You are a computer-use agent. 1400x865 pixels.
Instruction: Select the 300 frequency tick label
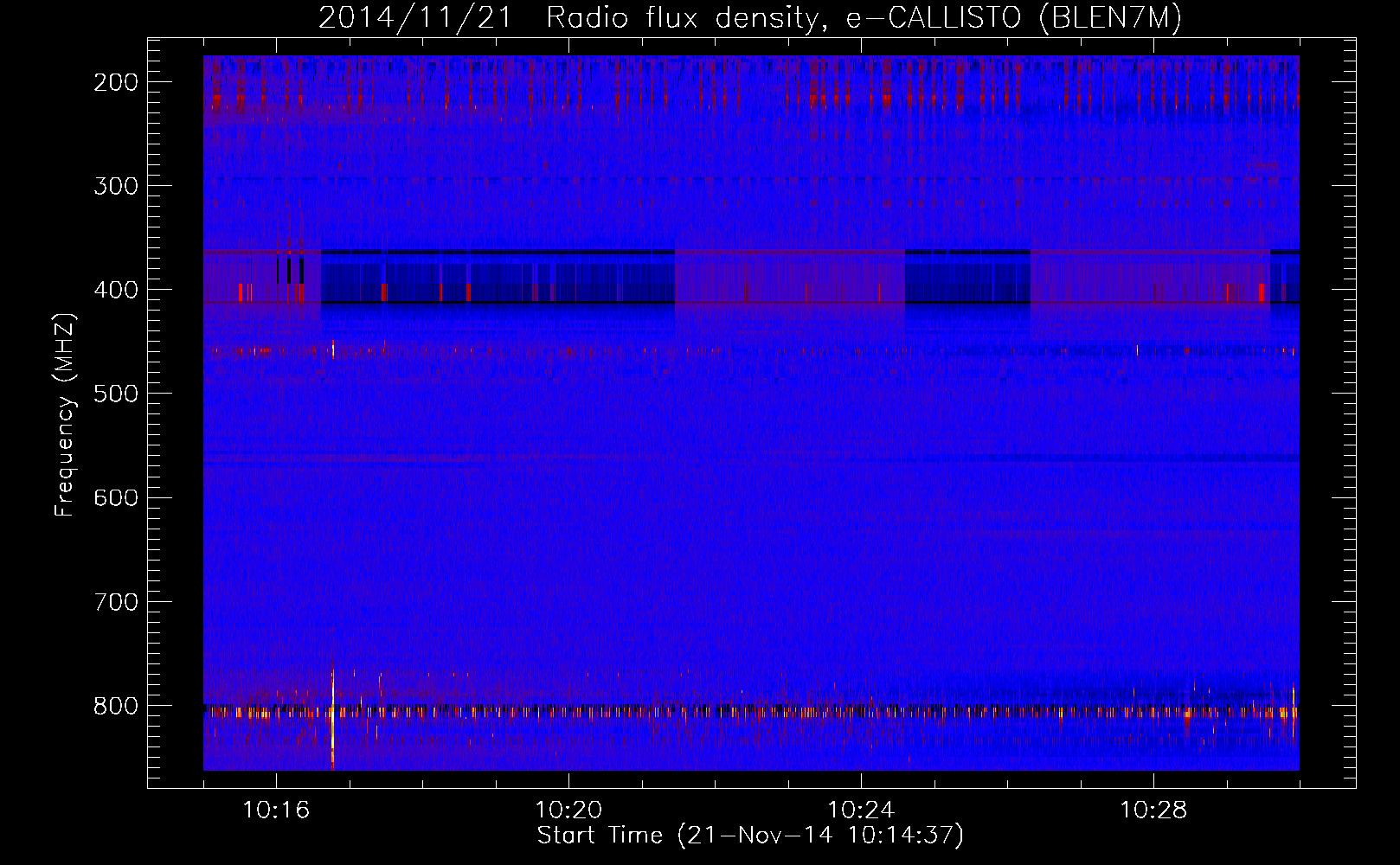(116, 186)
